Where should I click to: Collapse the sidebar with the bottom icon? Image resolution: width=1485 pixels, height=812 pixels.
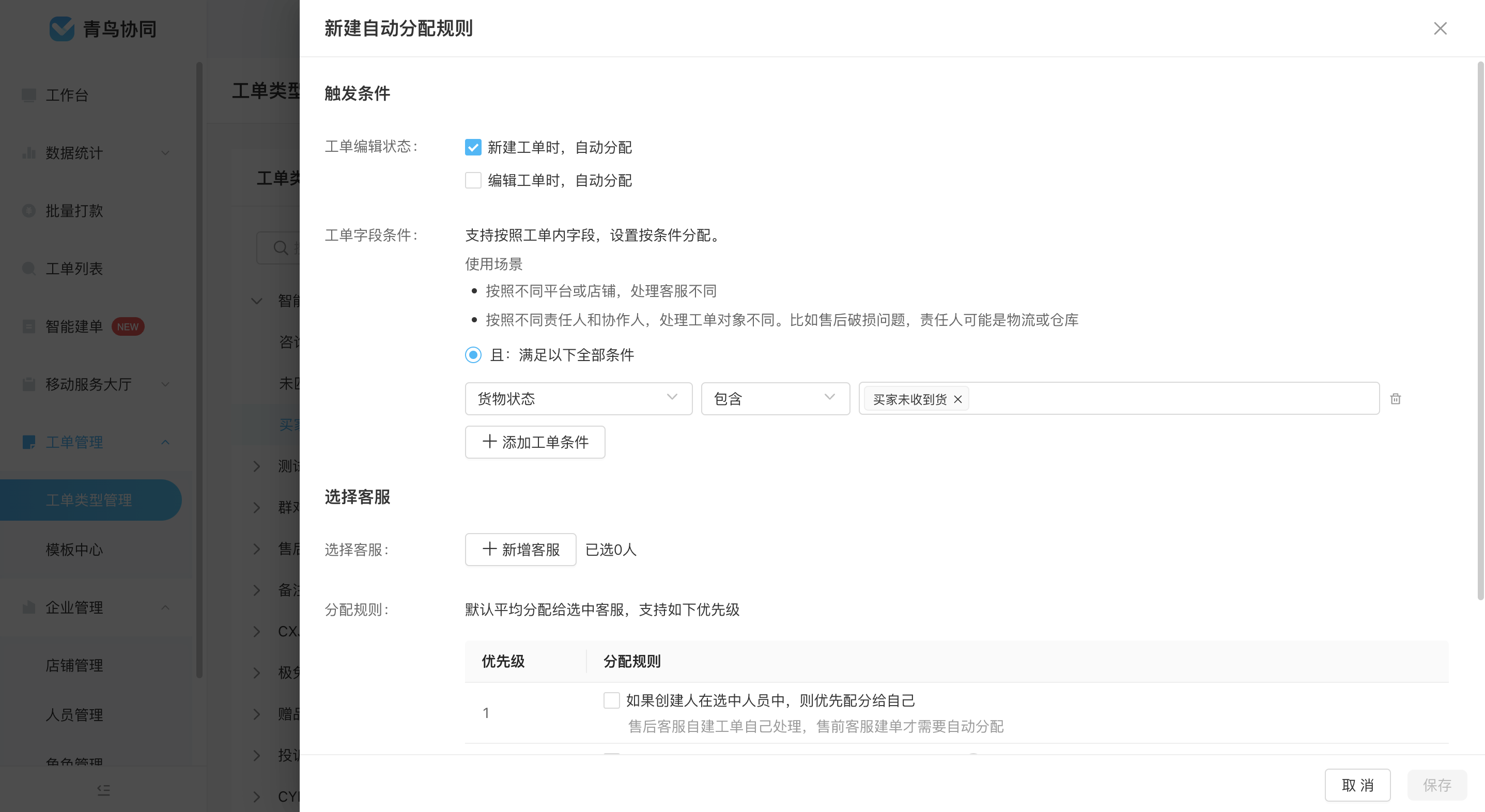tap(103, 789)
